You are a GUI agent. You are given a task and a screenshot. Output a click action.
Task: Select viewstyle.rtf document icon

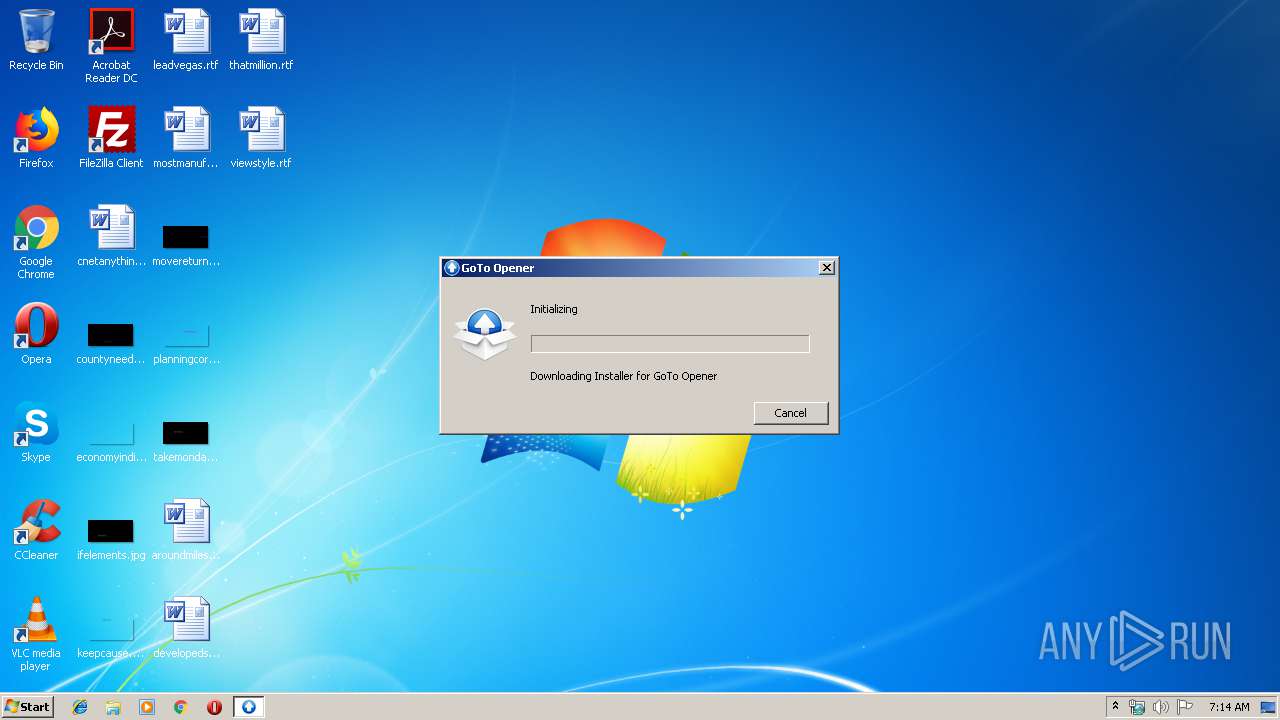click(x=261, y=138)
